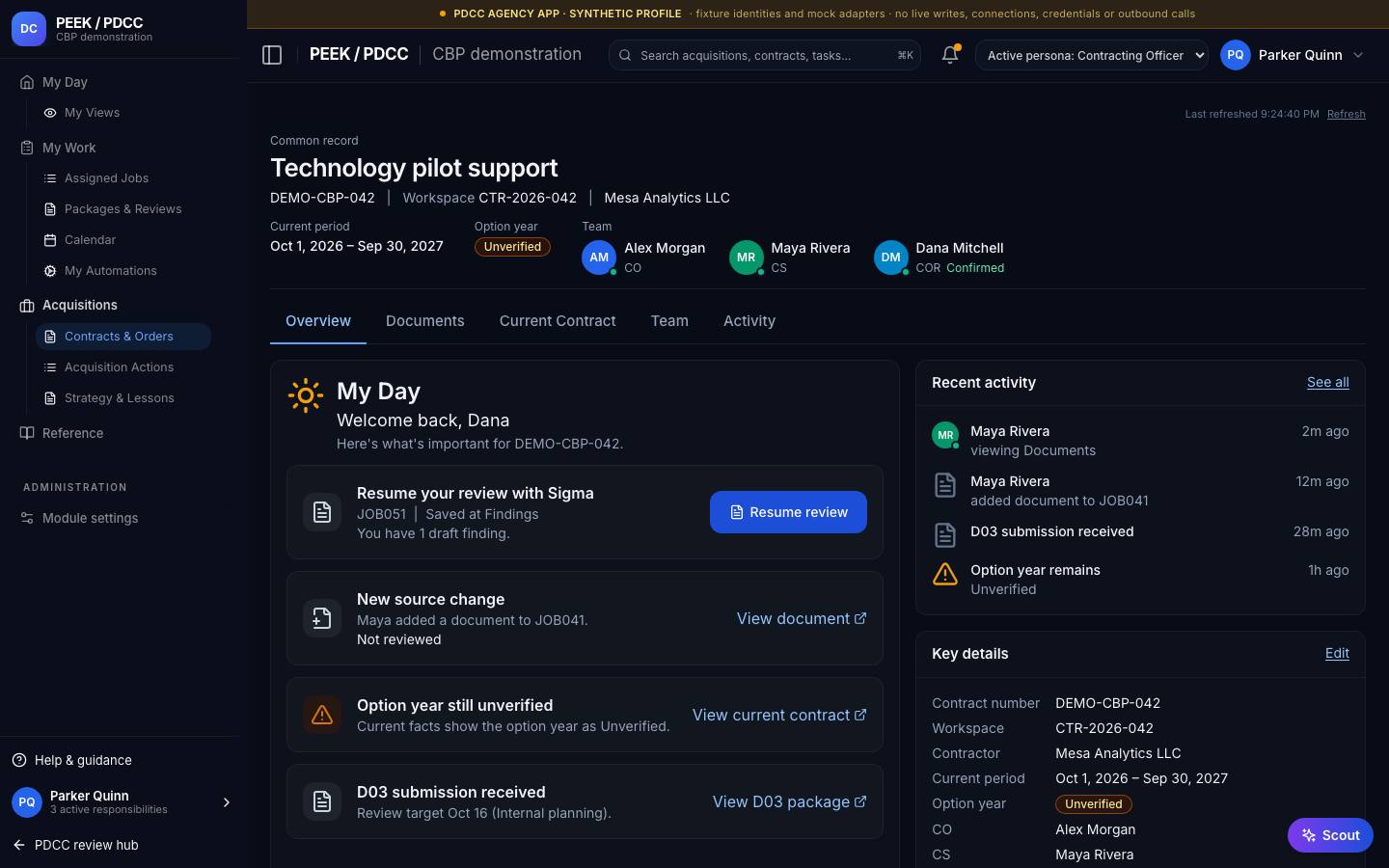The width and height of the screenshot is (1389, 868).
Task: Open My Views in sidebar
Action: 123,113
